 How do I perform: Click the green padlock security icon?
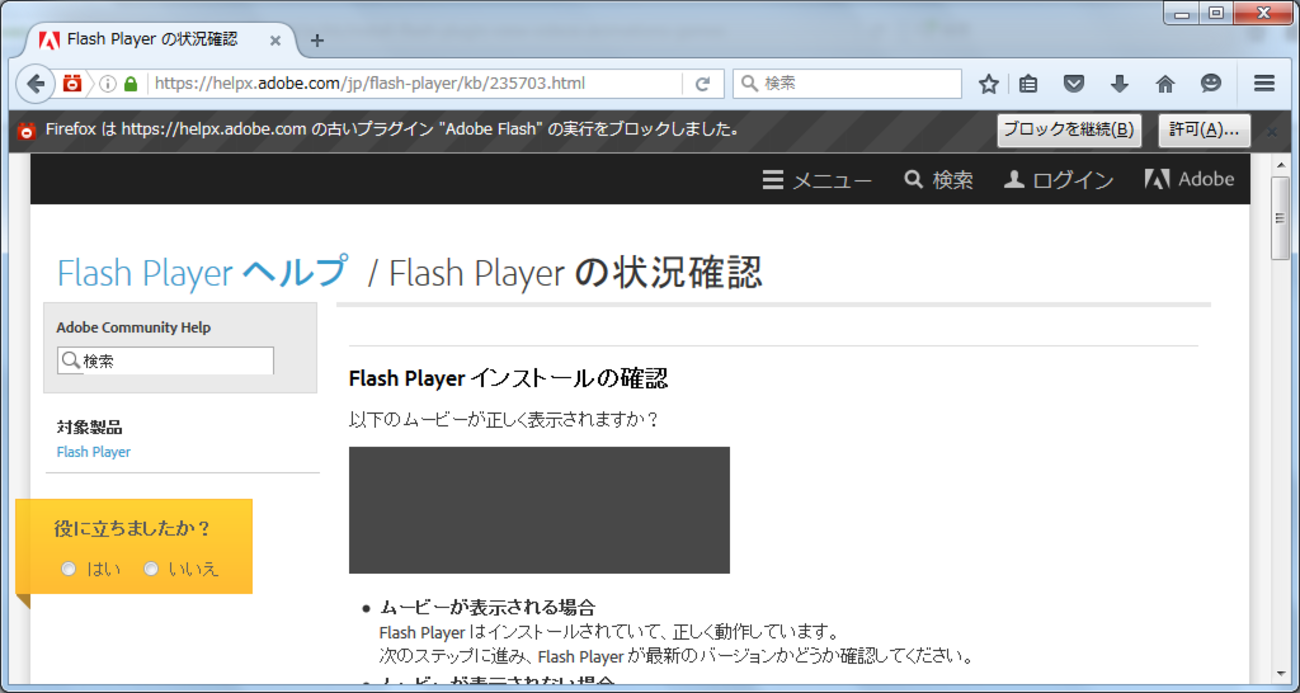(130, 84)
